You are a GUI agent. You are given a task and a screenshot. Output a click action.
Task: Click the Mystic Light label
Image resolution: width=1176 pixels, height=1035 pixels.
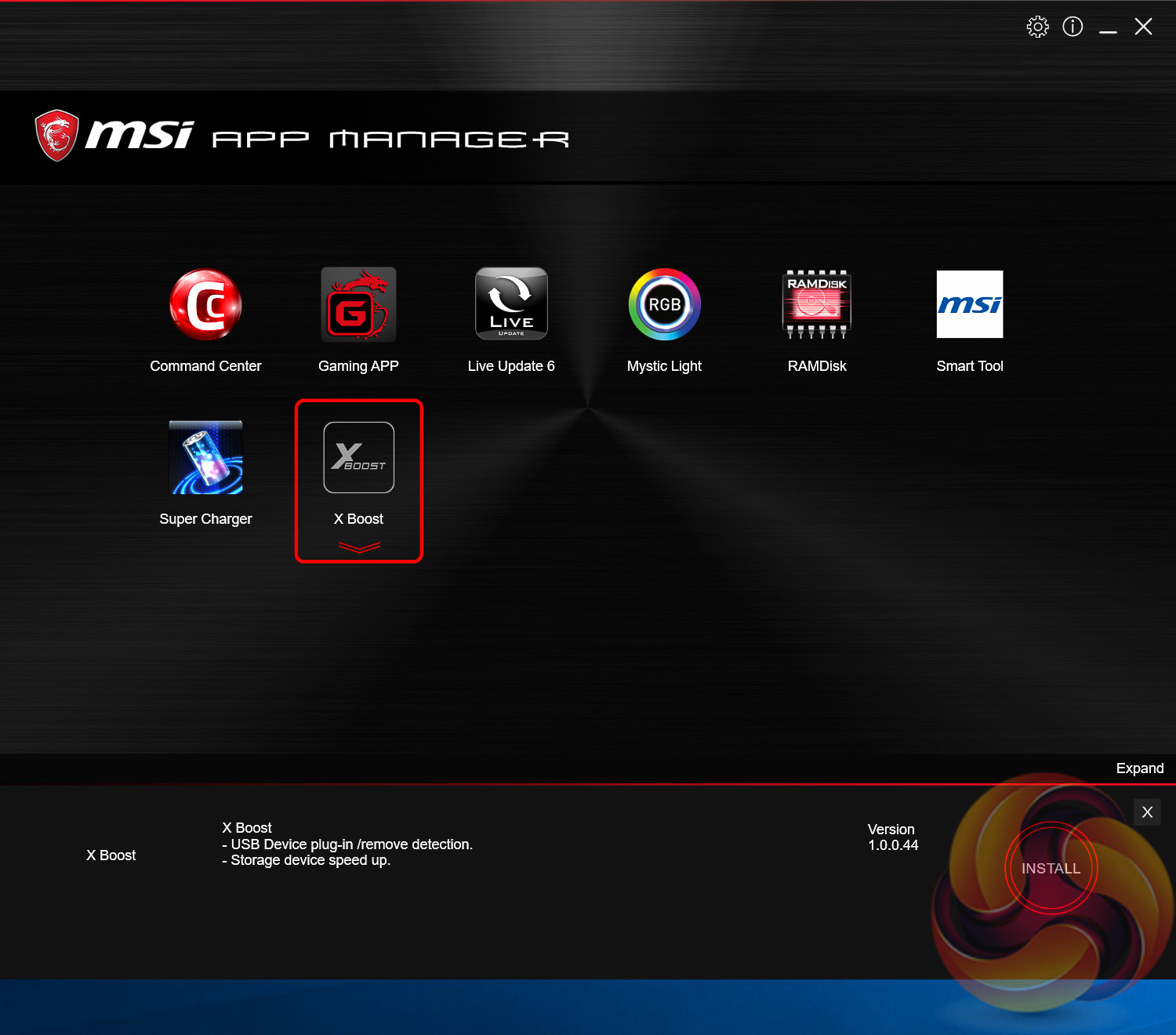[x=664, y=366]
